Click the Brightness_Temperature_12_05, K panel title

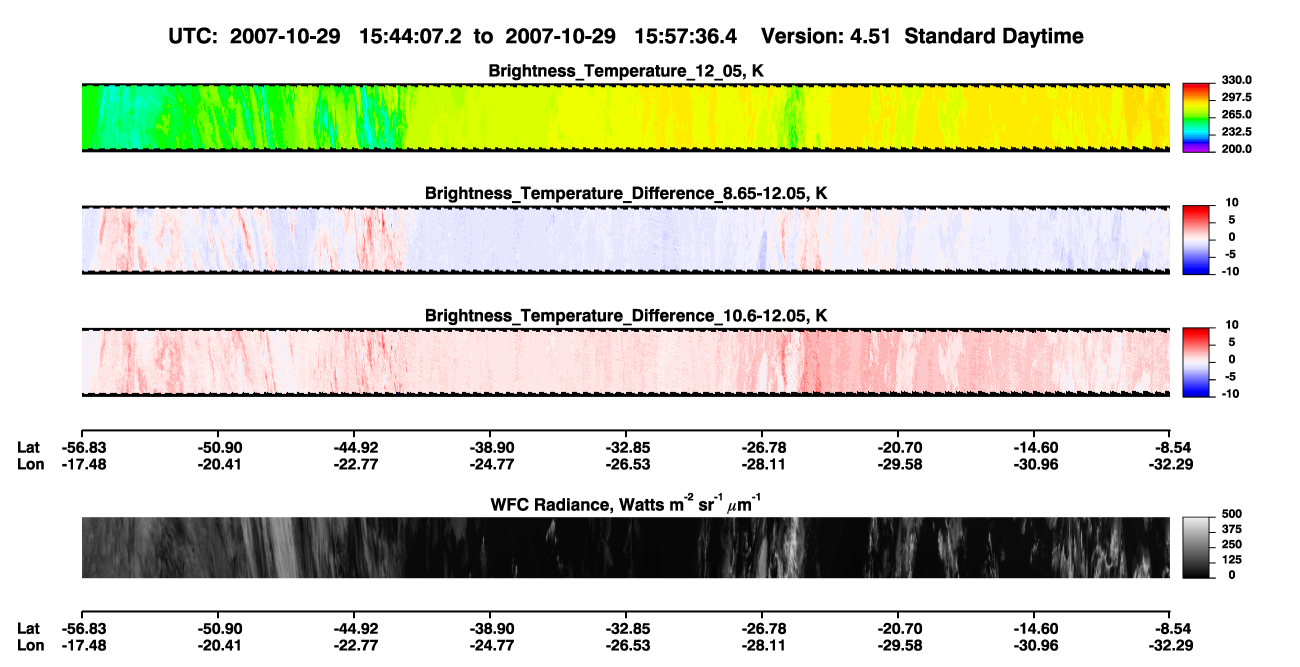pos(626,71)
